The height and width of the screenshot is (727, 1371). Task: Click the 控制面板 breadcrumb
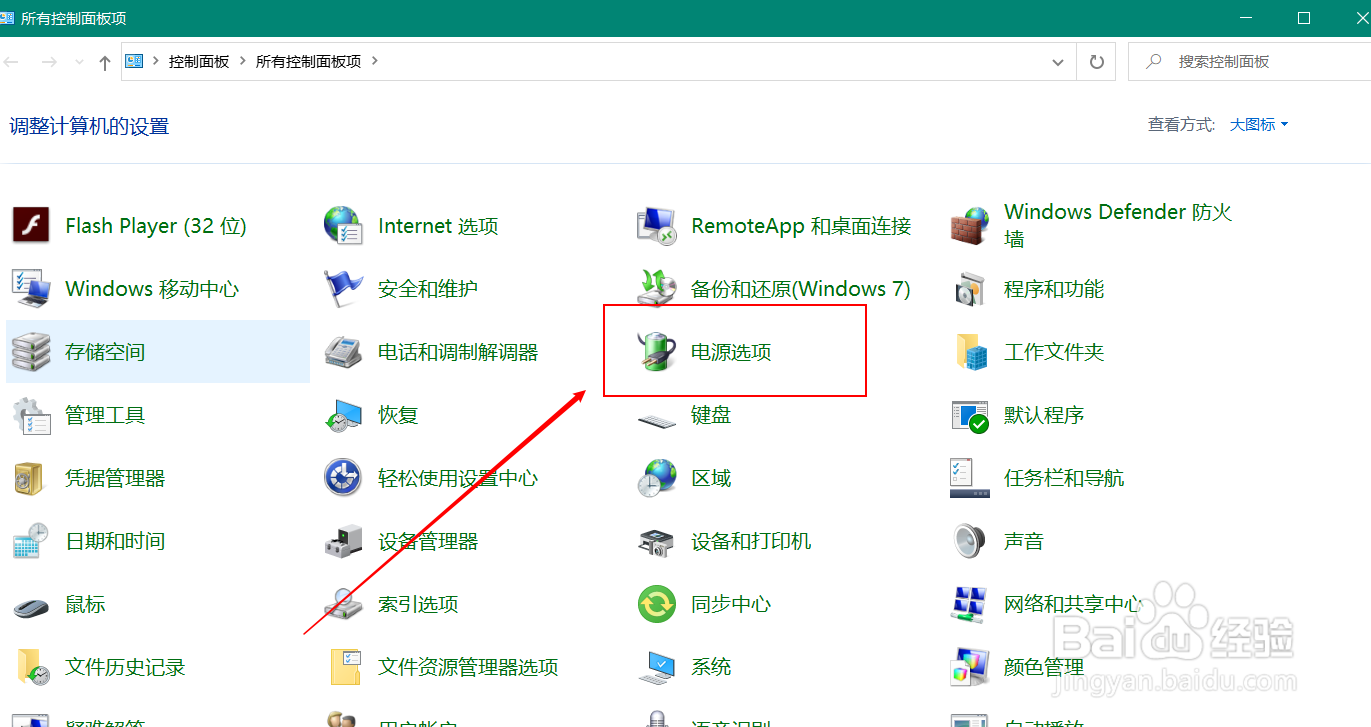coord(199,61)
